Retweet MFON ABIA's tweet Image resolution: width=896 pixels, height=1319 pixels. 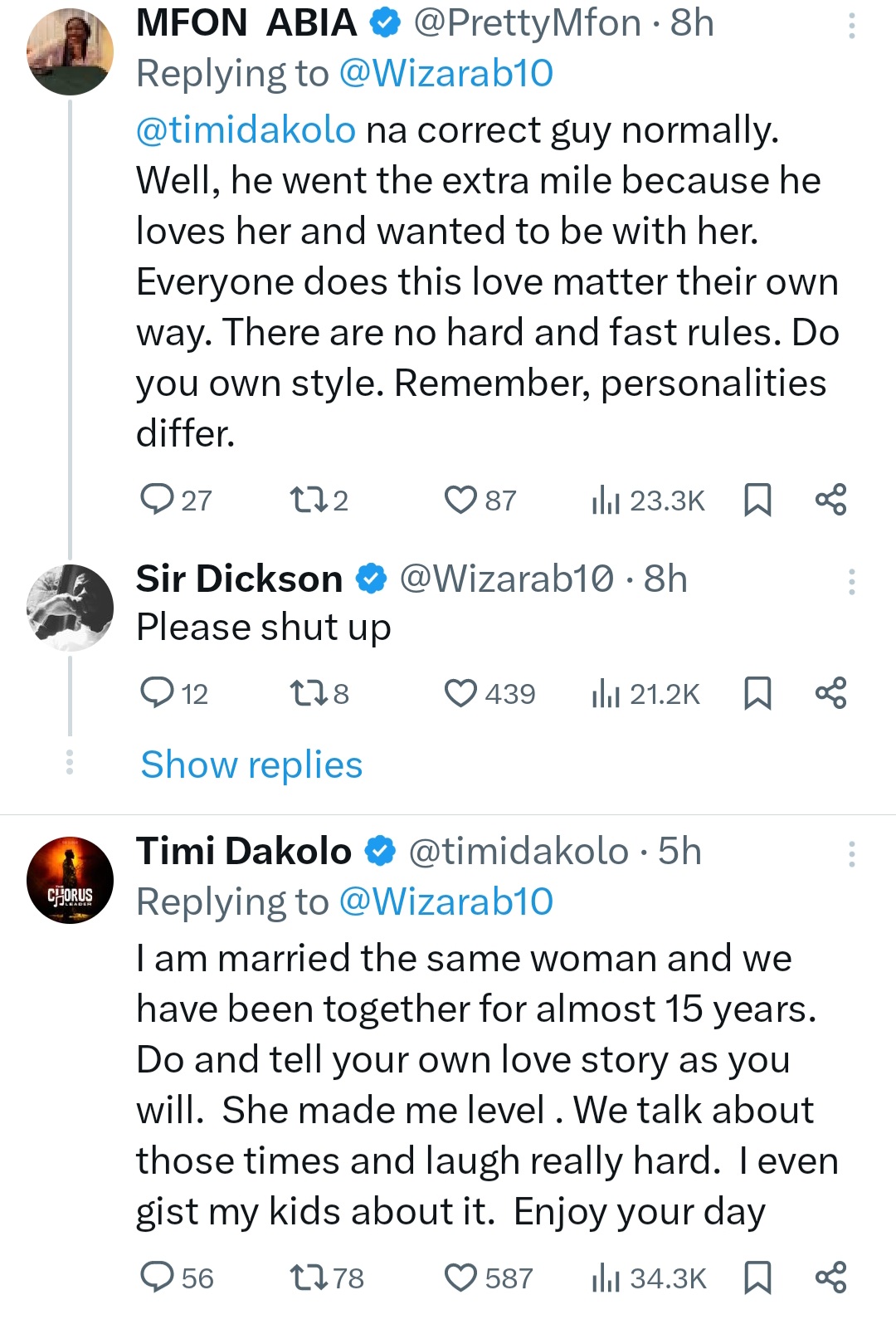click(304, 500)
